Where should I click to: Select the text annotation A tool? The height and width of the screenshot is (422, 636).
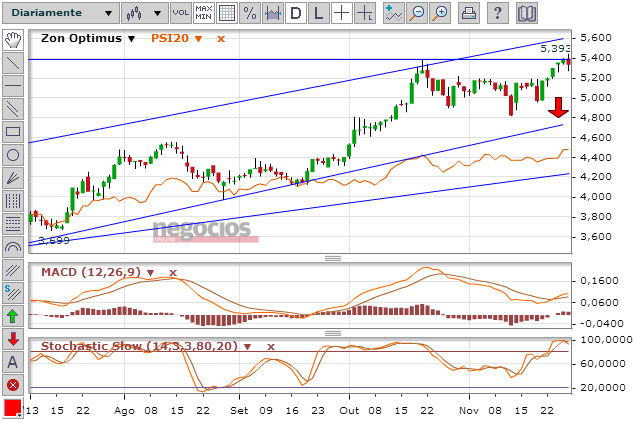pos(13,362)
